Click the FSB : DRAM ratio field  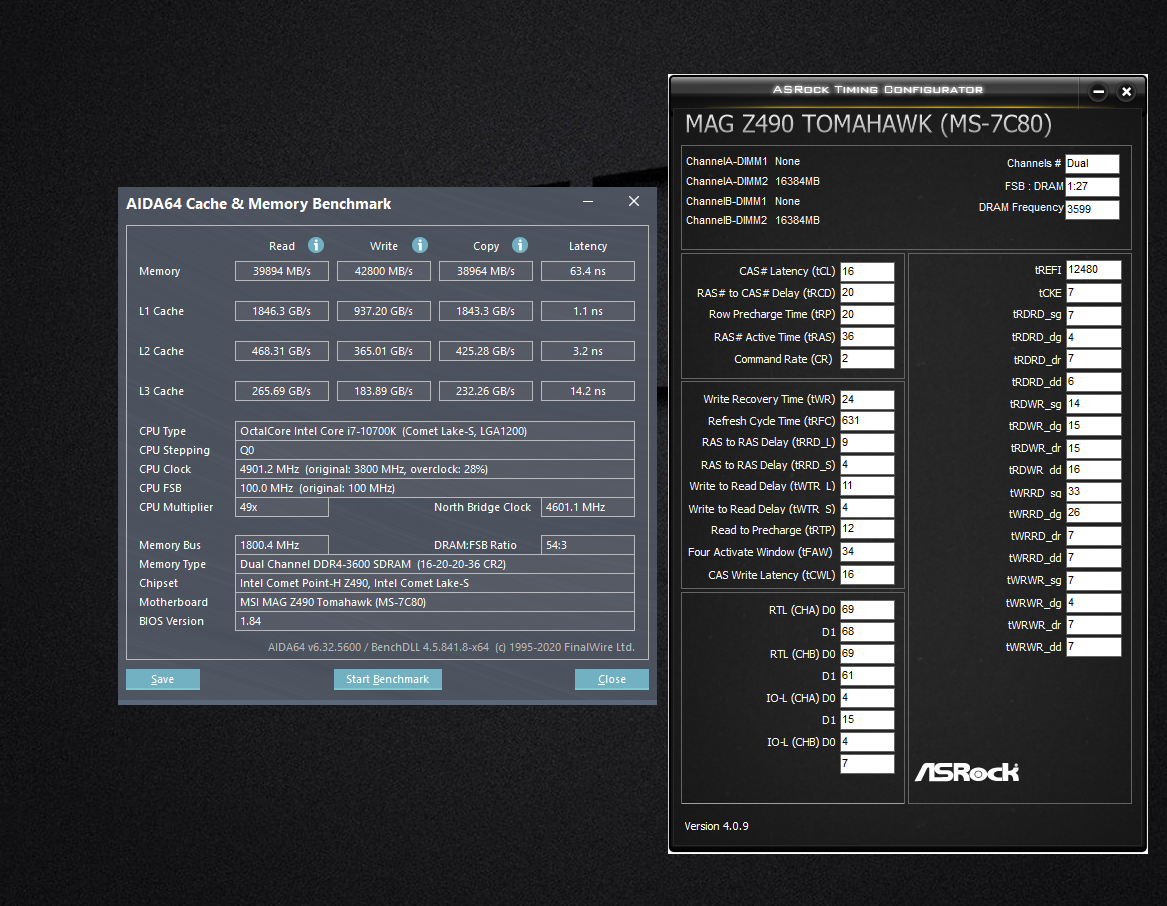(1092, 187)
